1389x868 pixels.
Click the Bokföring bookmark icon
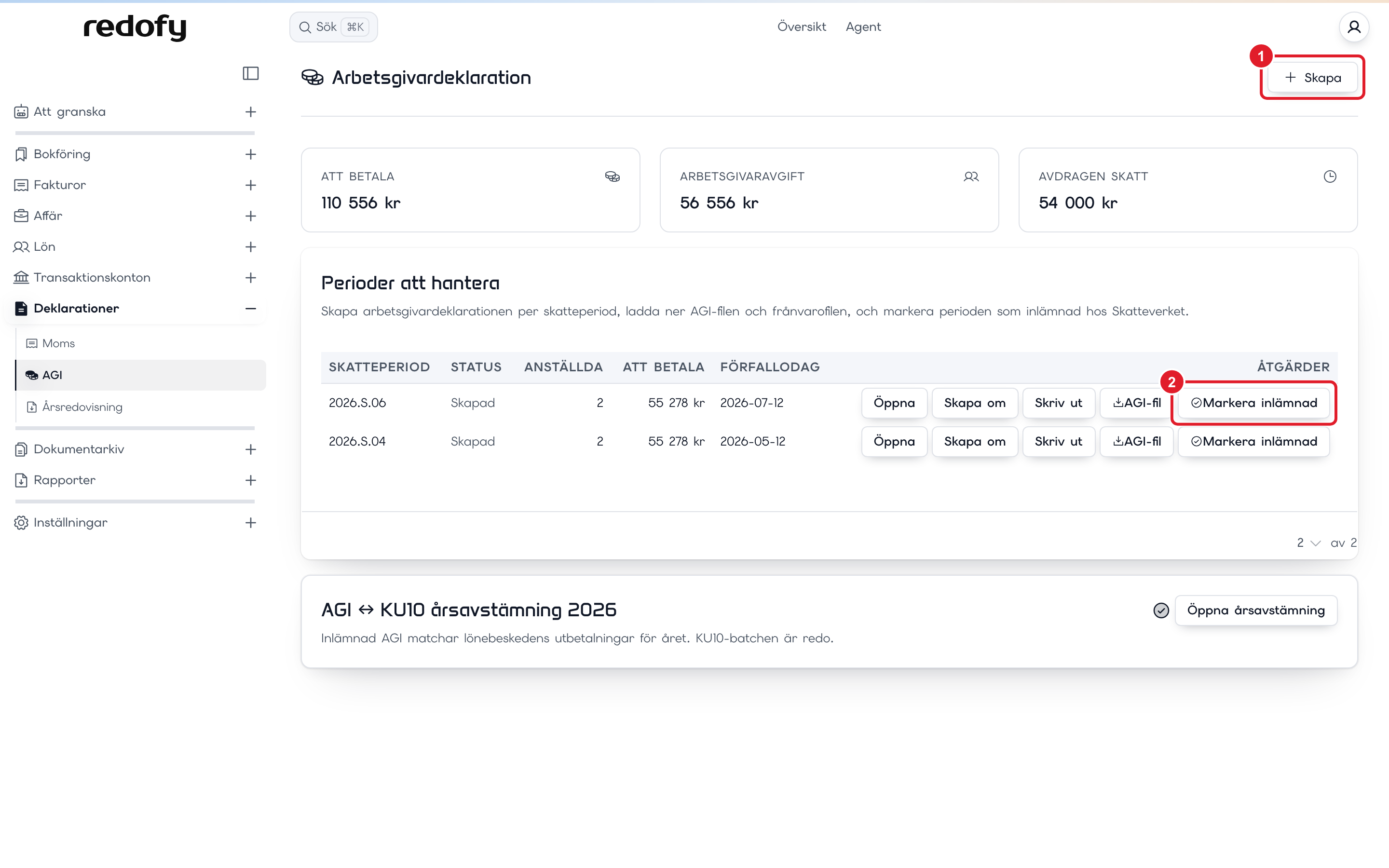(21, 154)
